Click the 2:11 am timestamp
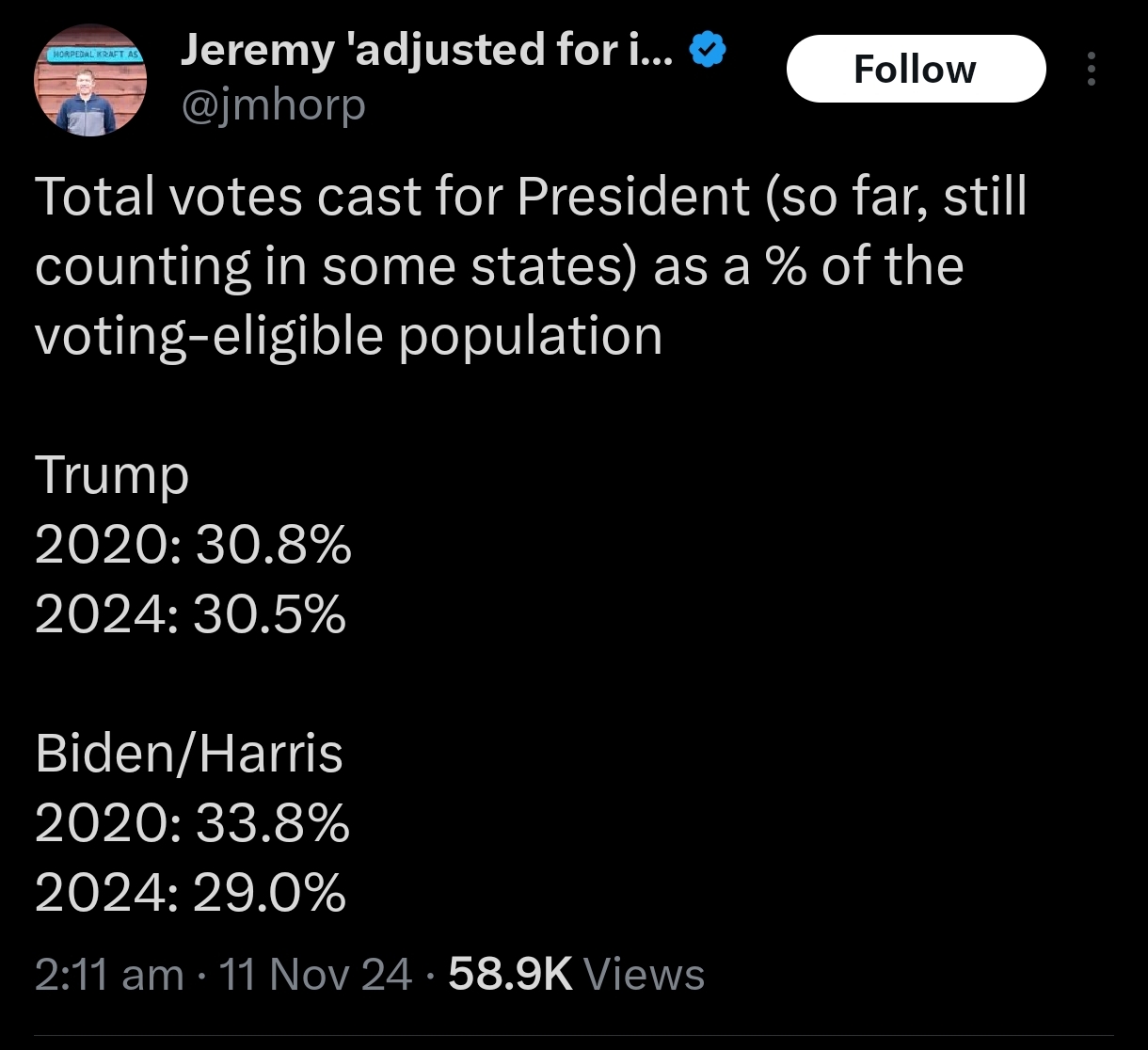 pos(109,974)
